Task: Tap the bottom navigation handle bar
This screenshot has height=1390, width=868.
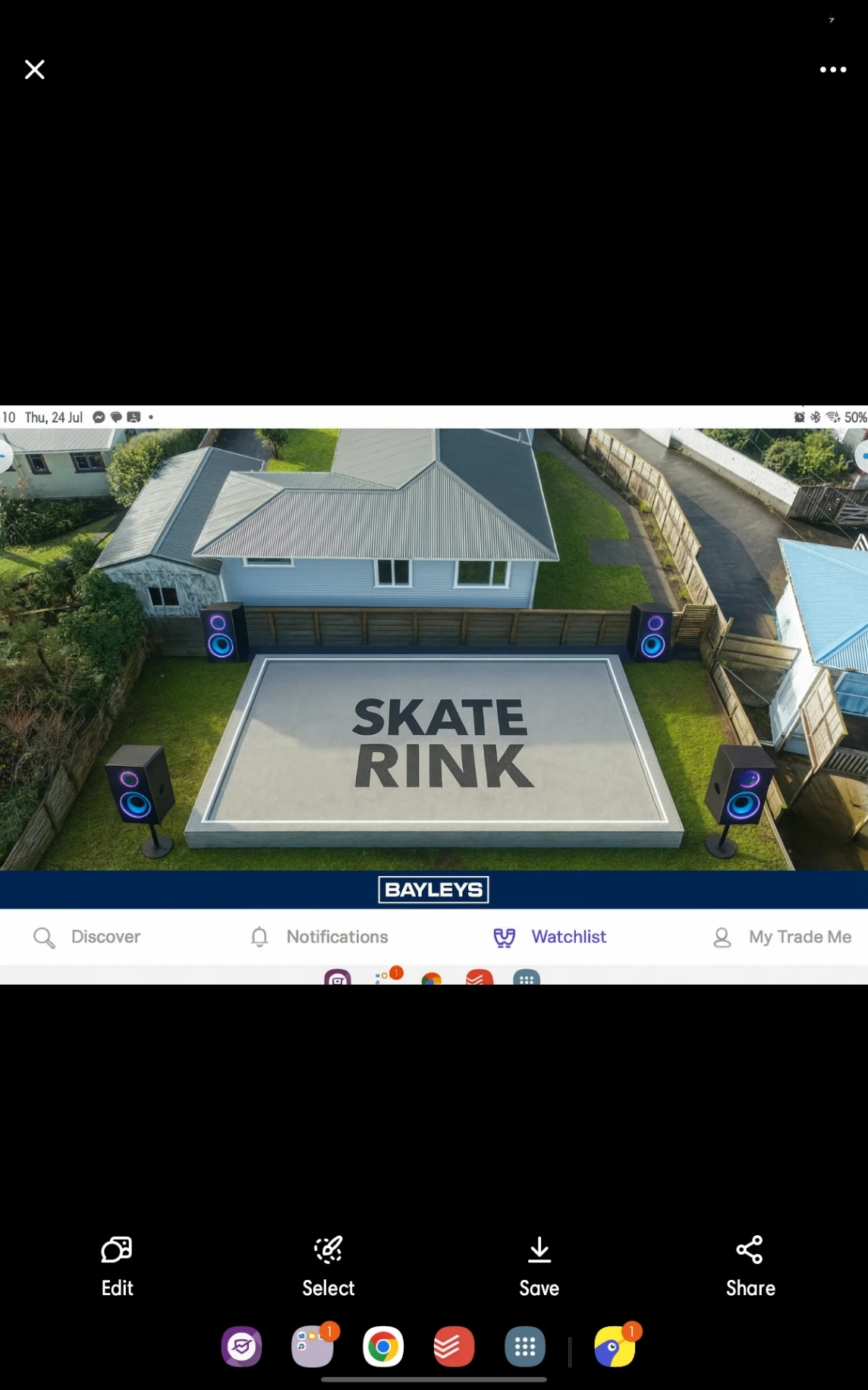Action: [x=434, y=1379]
